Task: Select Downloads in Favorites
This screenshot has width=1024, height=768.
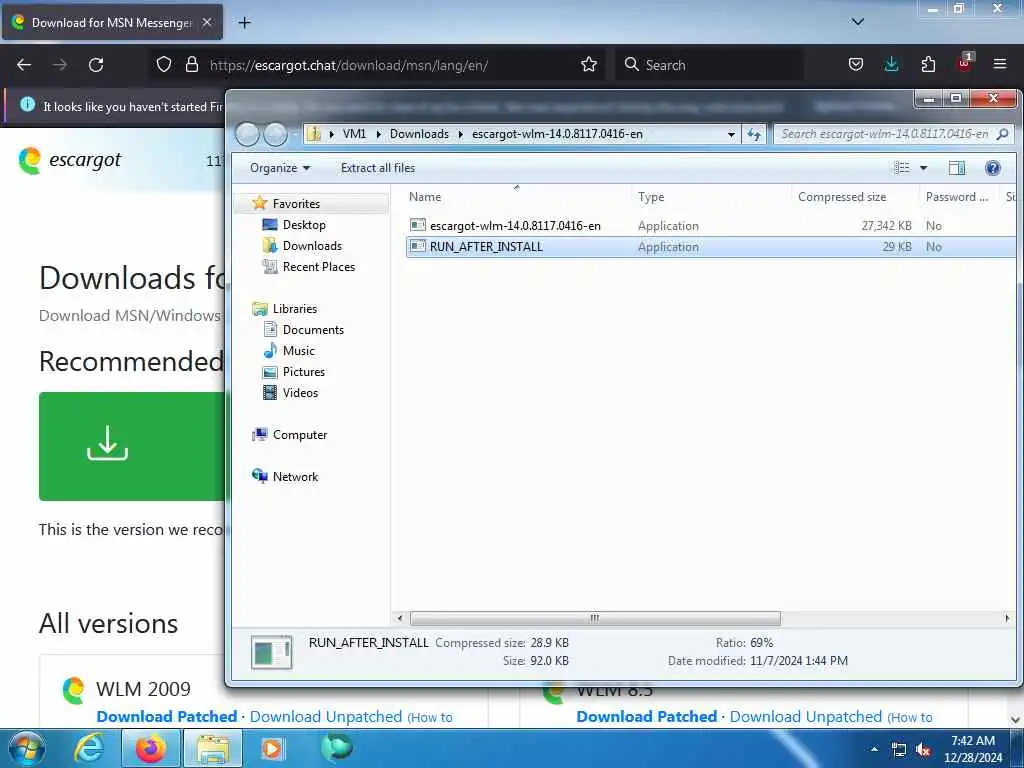Action: [x=312, y=246]
